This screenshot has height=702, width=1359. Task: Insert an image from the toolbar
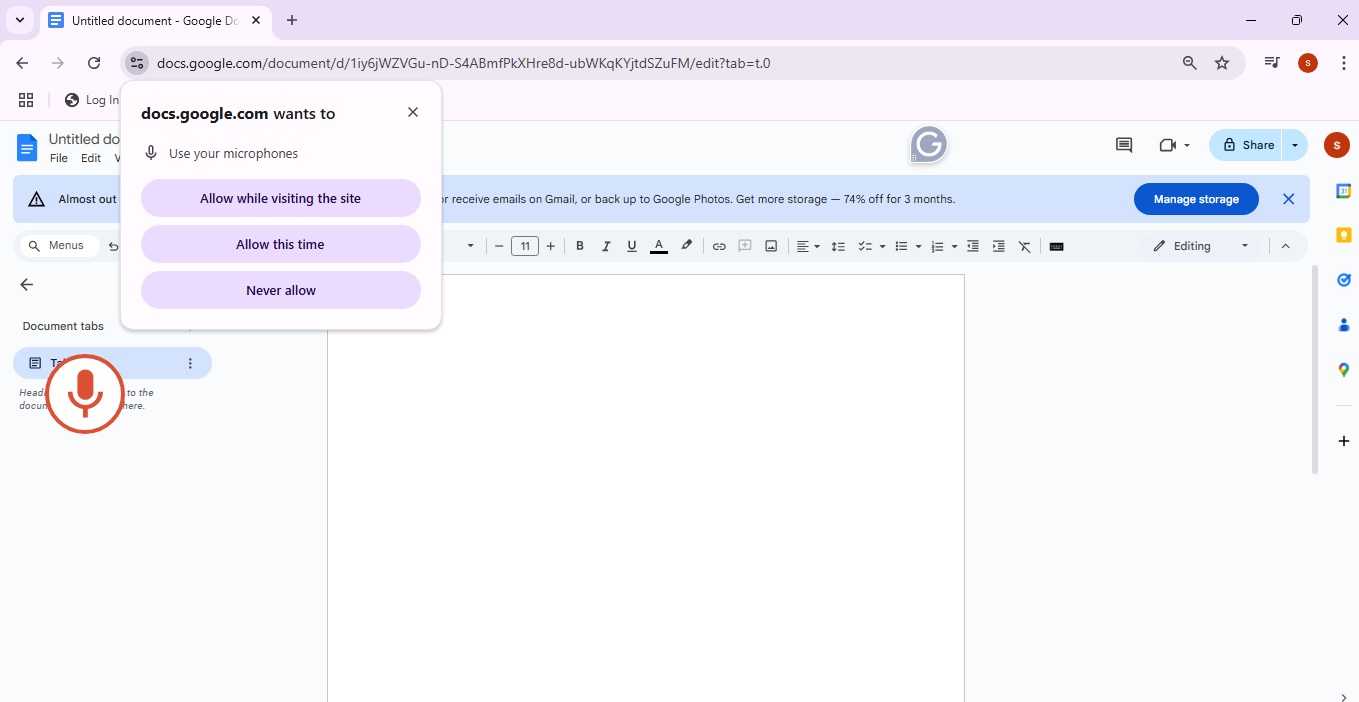click(x=771, y=246)
